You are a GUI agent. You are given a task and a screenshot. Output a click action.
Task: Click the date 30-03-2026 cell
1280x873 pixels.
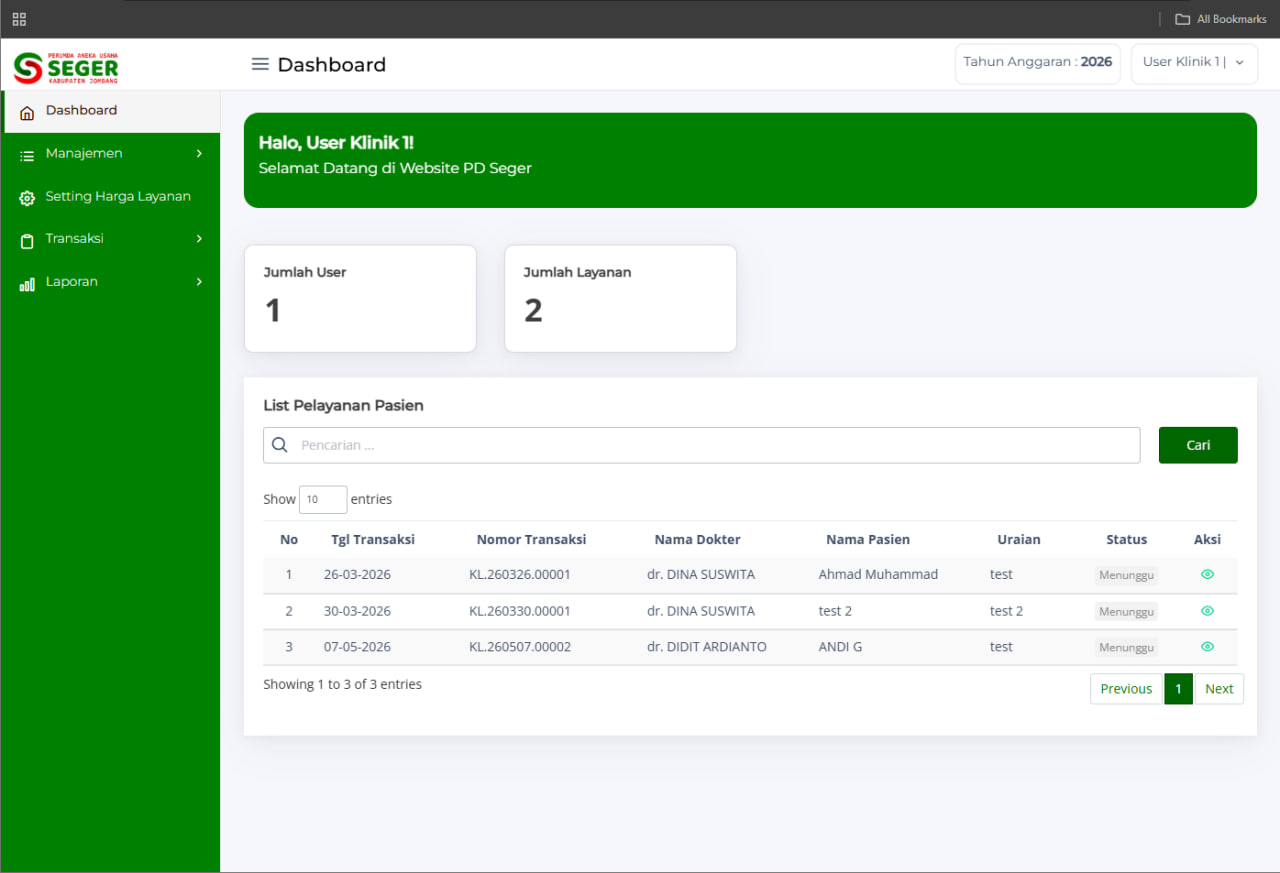click(357, 610)
